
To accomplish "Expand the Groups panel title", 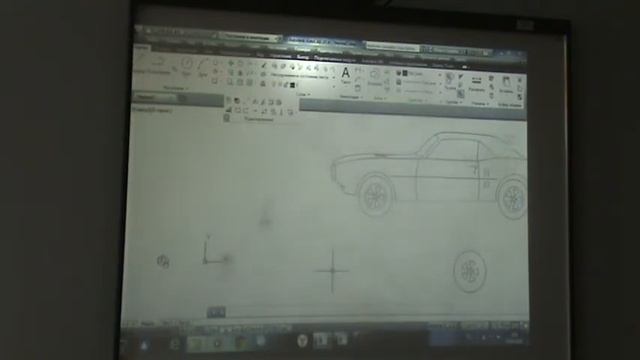I will tap(453, 102).
